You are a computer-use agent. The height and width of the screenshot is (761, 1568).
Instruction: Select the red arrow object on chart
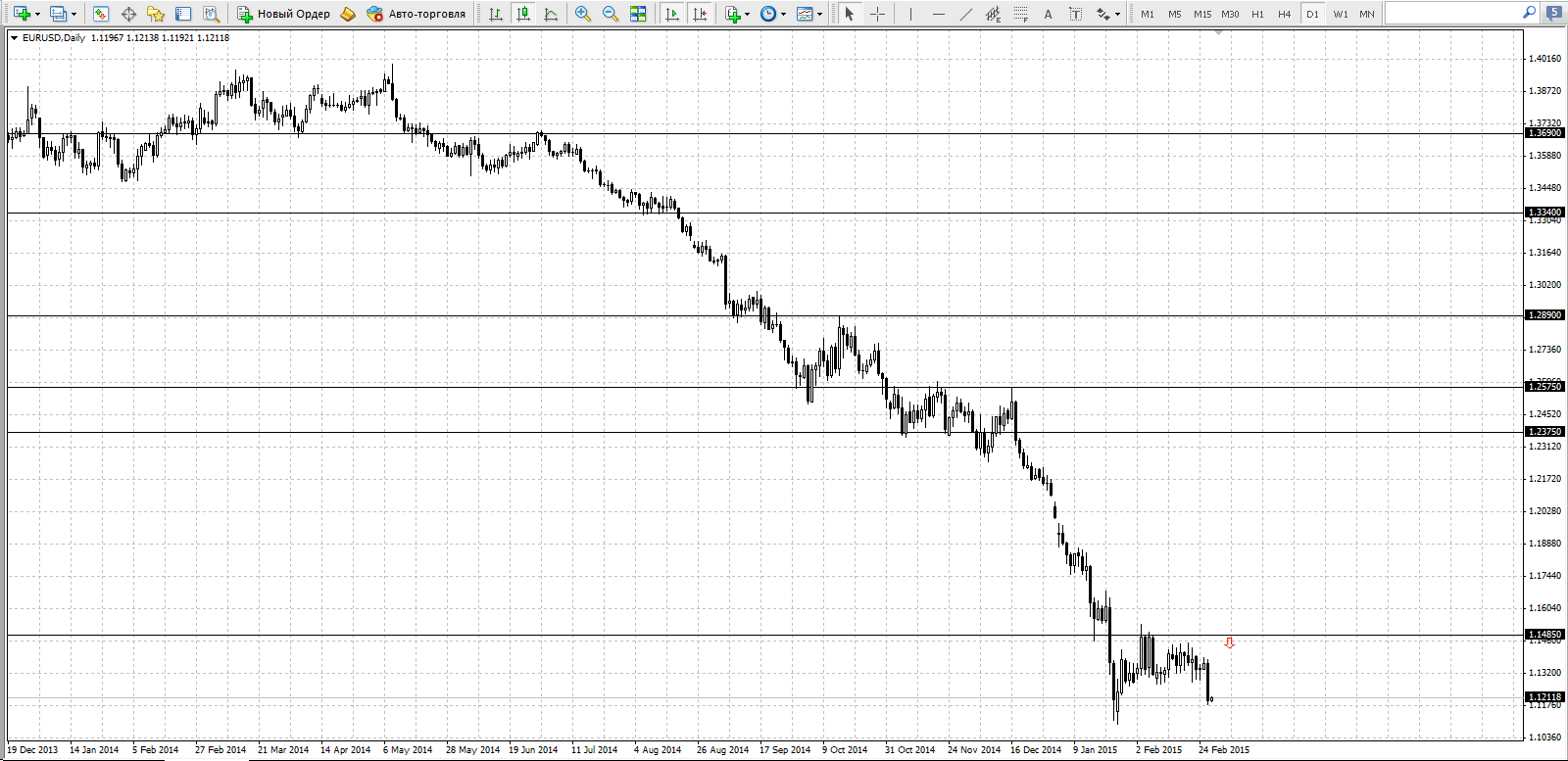point(1230,643)
